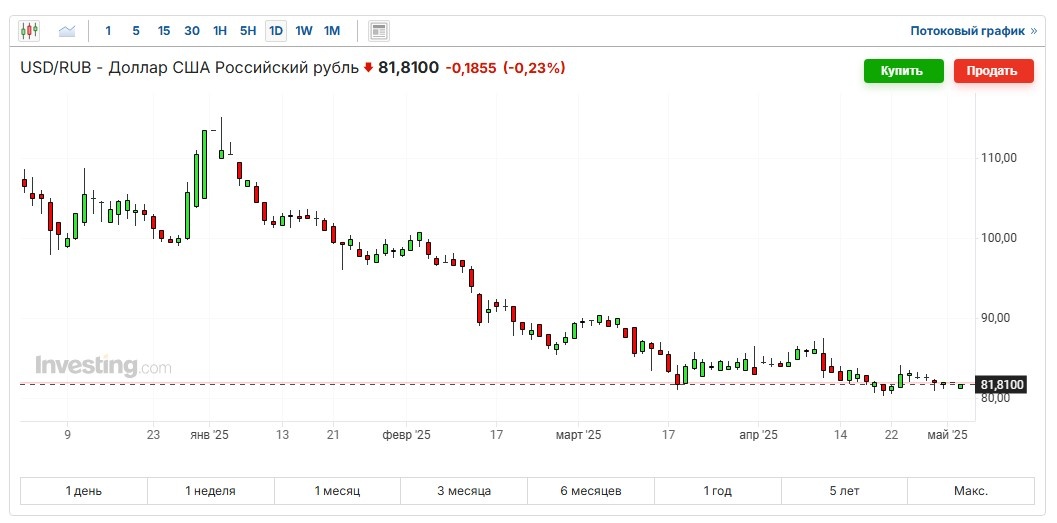Viewport: 1057px width, 523px height.
Task: Choose the 6 месяцев range tab
Action: point(591,491)
